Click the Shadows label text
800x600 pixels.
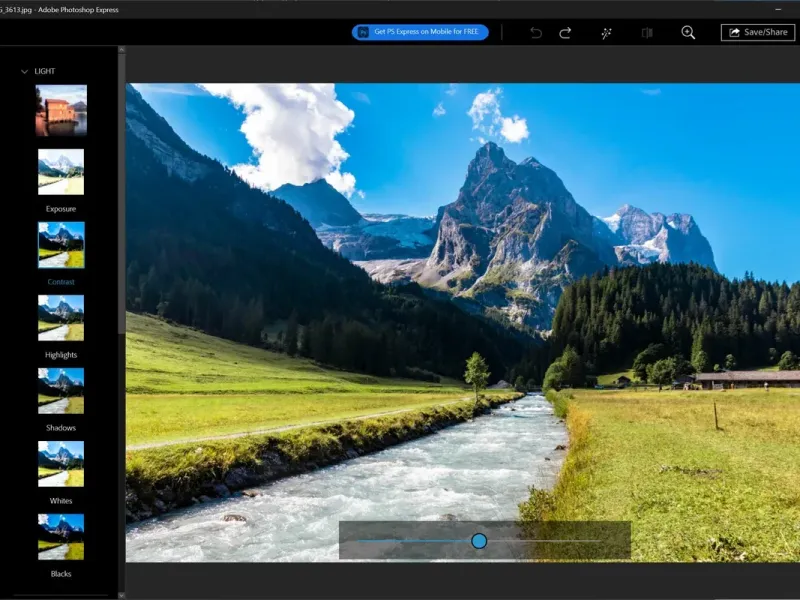click(x=61, y=428)
